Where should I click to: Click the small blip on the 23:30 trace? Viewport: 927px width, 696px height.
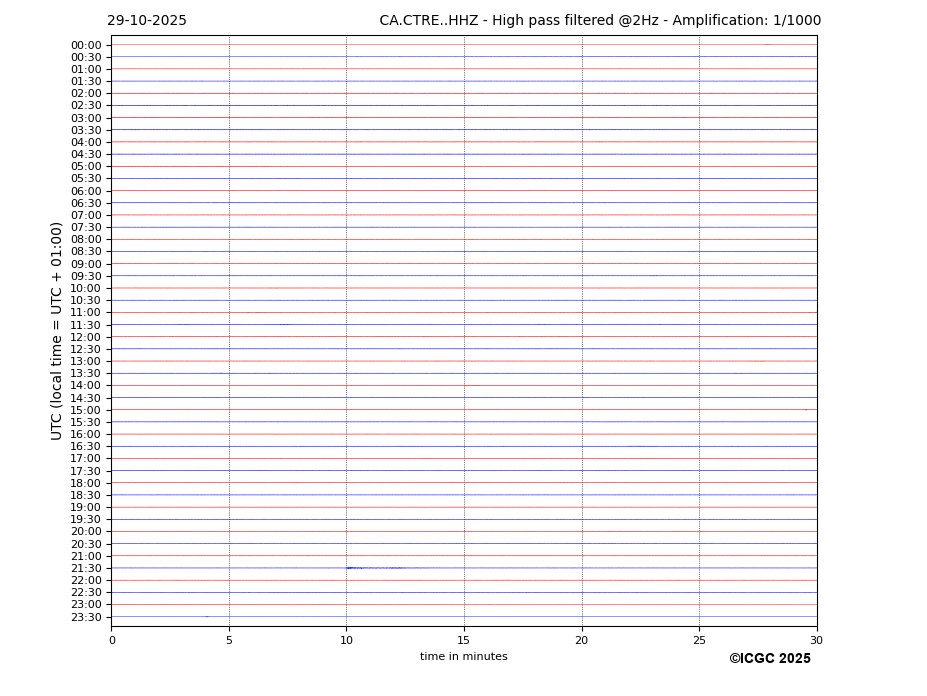tap(207, 617)
